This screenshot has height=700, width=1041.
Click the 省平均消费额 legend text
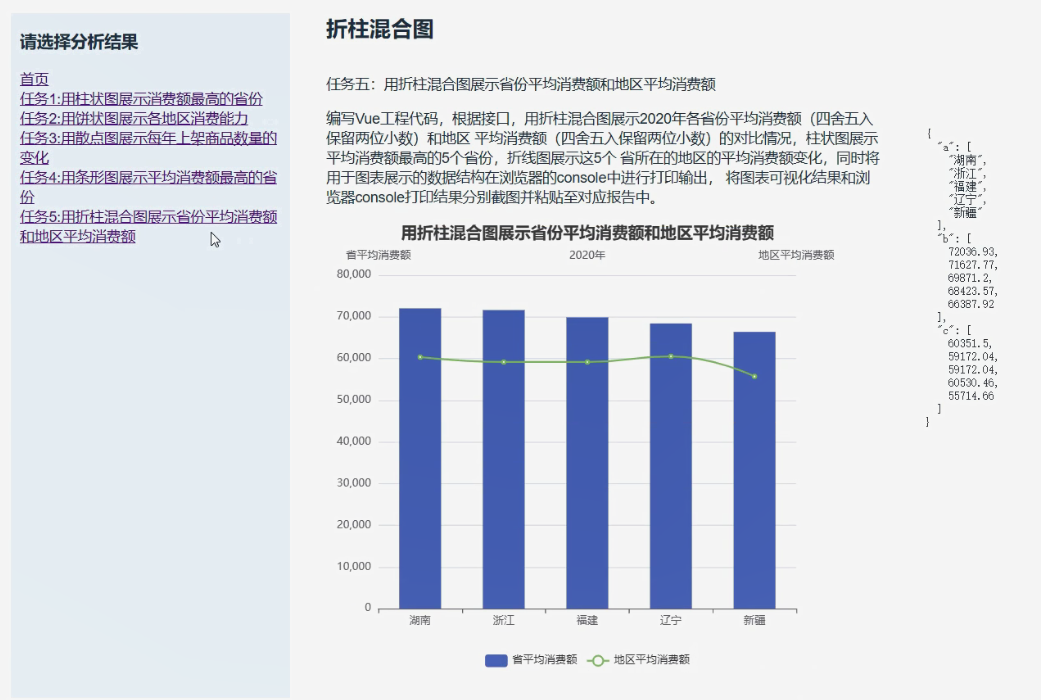tap(544, 660)
